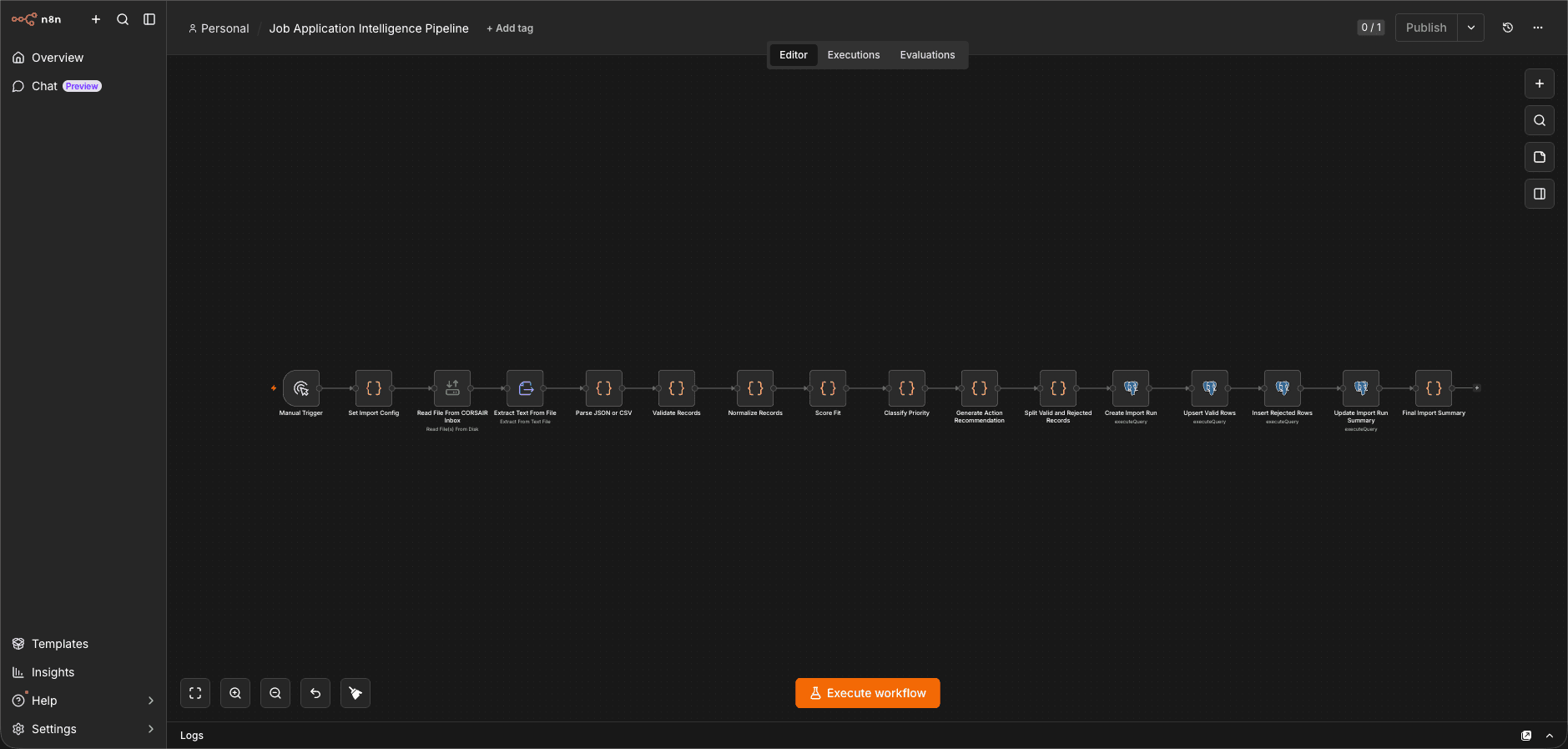Click the n8n logo

(37, 19)
